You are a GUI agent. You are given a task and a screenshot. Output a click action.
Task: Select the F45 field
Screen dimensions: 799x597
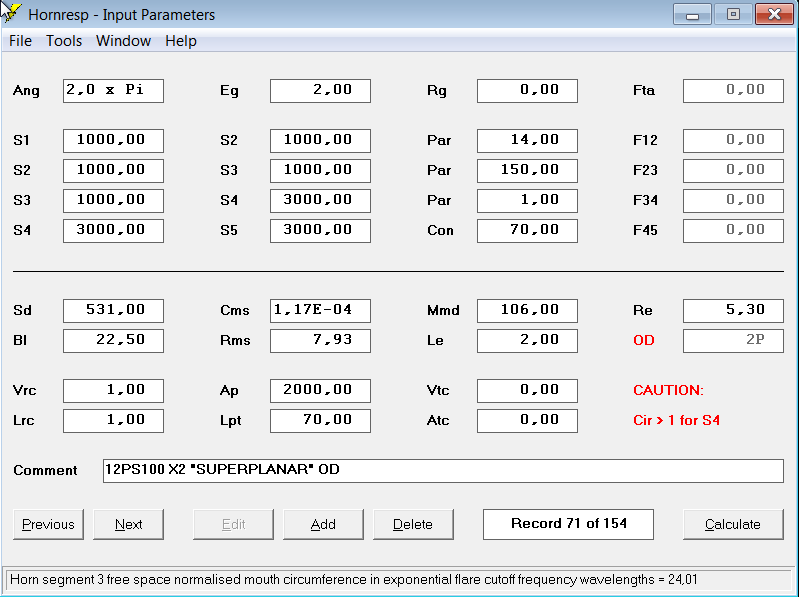pos(733,231)
